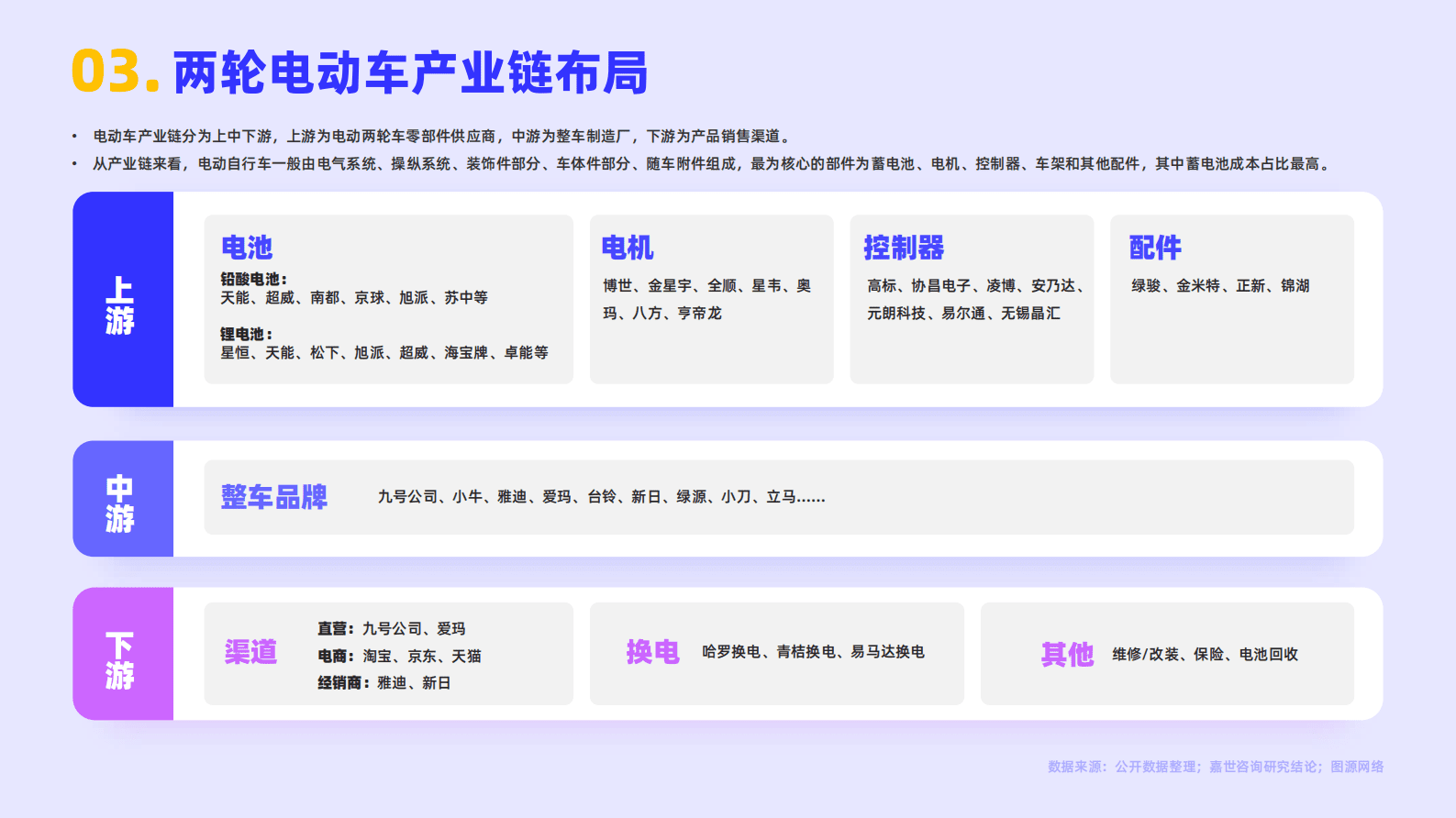Click the orange 03. section number

coord(117,72)
